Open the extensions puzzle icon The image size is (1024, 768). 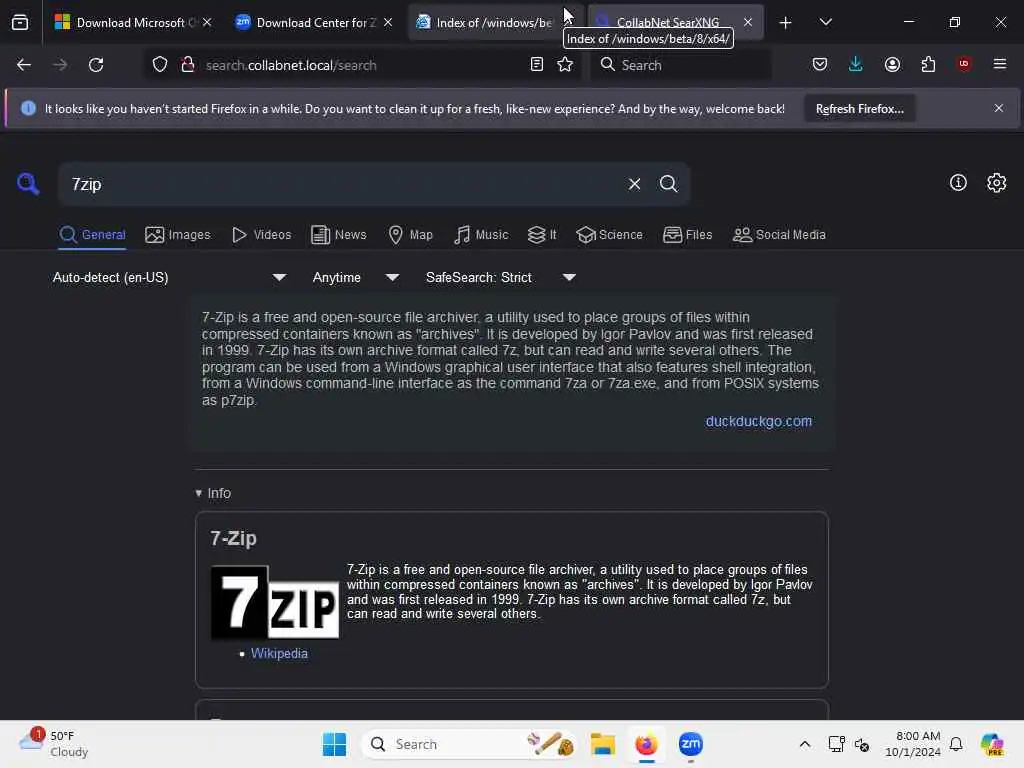coord(928,64)
